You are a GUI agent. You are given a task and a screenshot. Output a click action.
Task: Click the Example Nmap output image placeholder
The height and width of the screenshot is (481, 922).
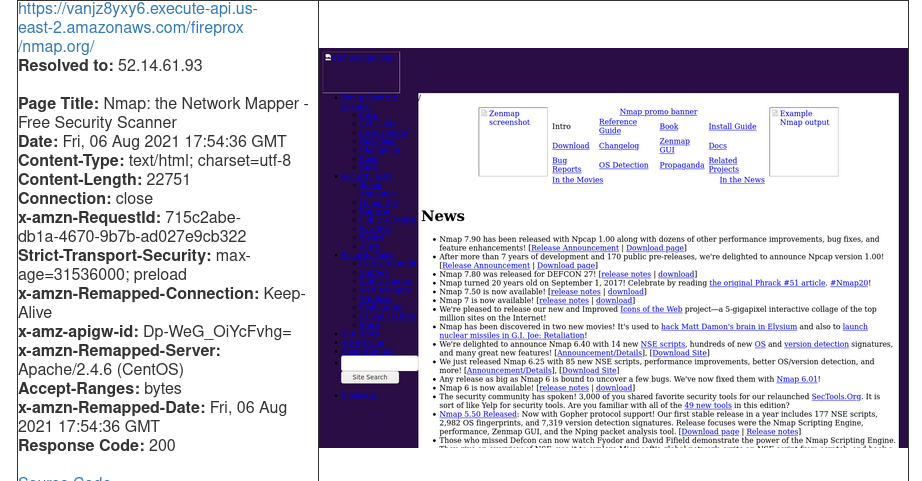pyautogui.click(x=804, y=142)
